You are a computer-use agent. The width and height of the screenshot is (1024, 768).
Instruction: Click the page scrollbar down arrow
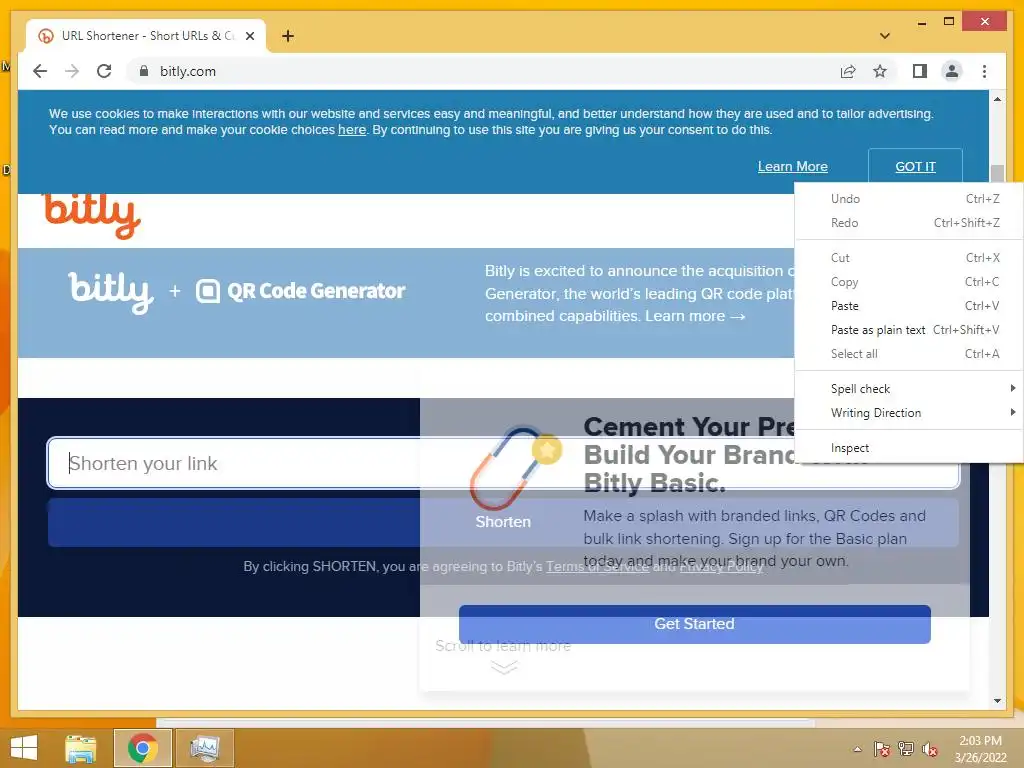click(997, 701)
